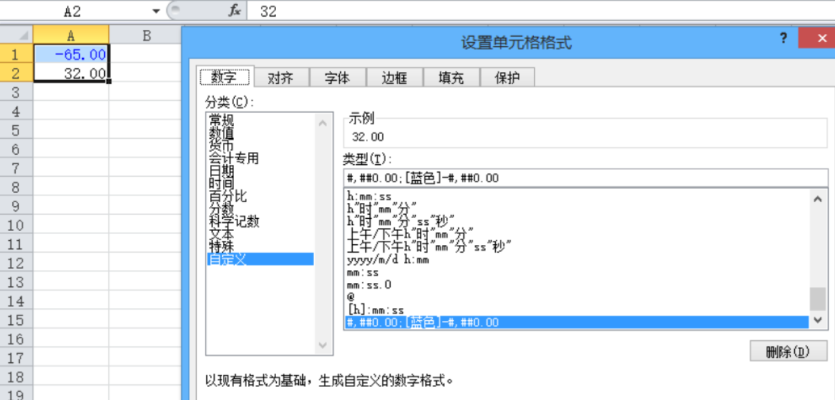835x400 pixels.
Task: Select the 填充 tab
Action: (x=451, y=78)
